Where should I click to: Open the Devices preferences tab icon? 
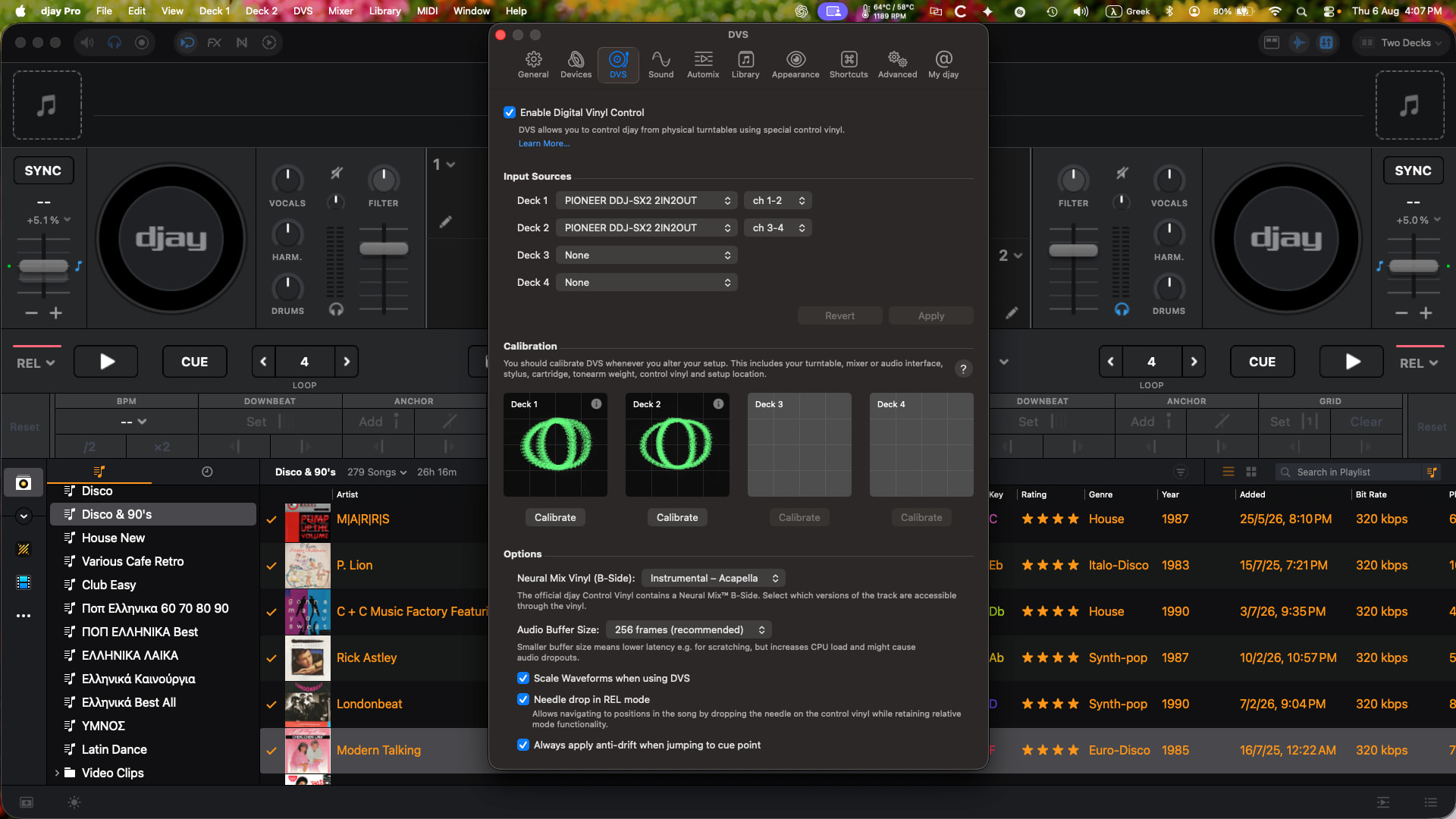click(576, 64)
